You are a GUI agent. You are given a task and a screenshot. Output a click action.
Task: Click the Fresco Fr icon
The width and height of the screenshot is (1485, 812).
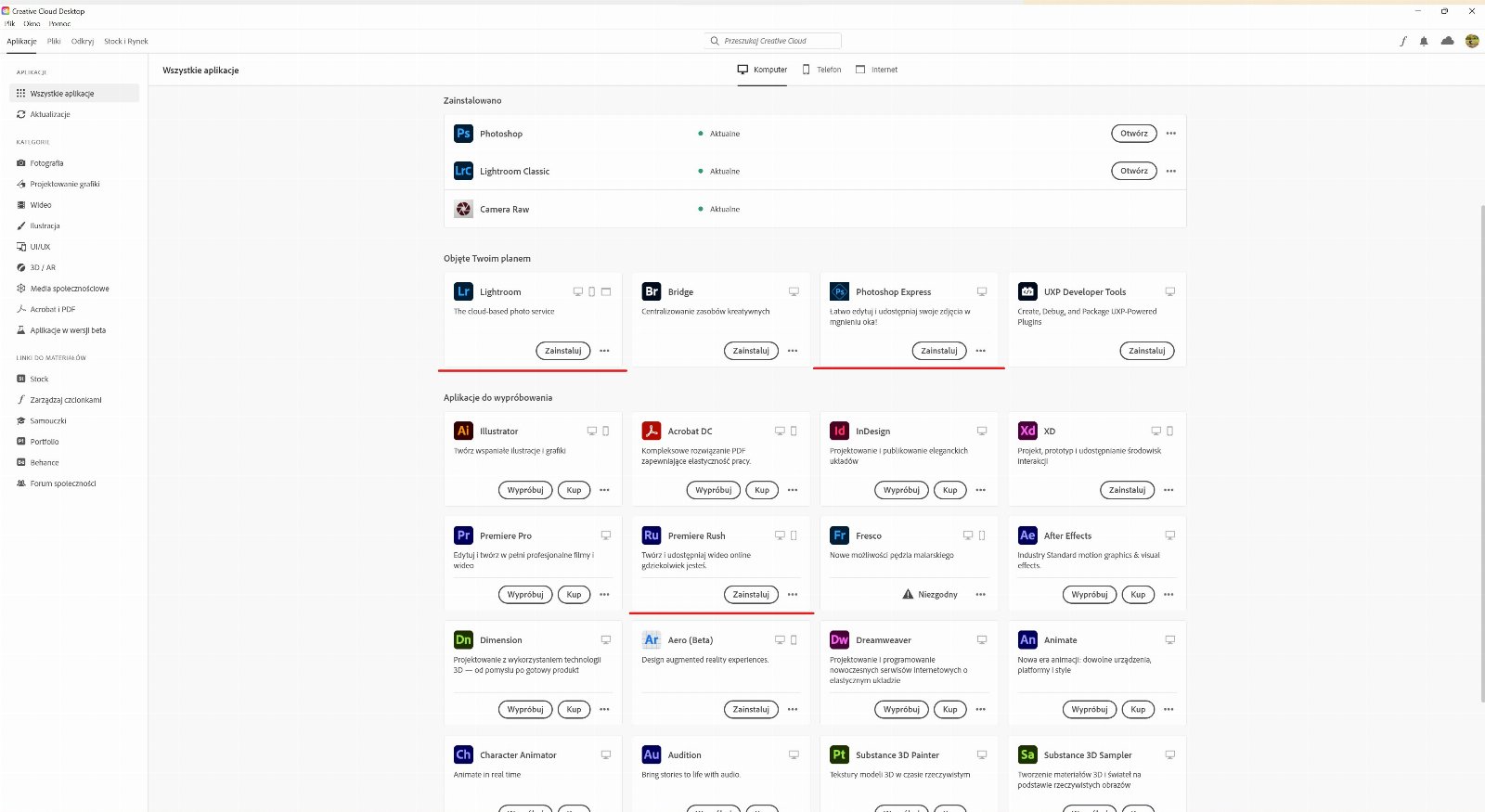tap(839, 535)
